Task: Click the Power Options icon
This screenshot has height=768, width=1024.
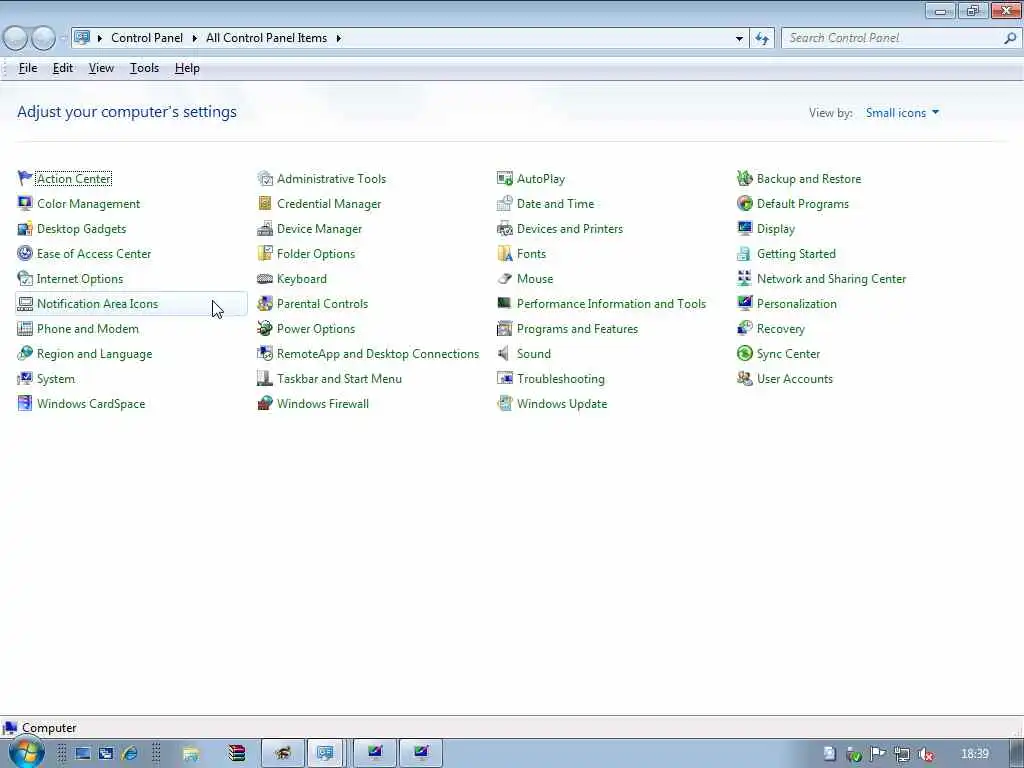Action: point(264,328)
